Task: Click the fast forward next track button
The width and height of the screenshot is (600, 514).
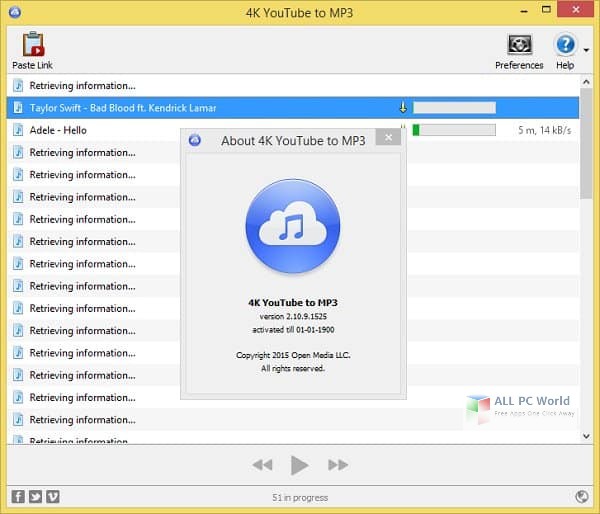Action: pos(338,465)
